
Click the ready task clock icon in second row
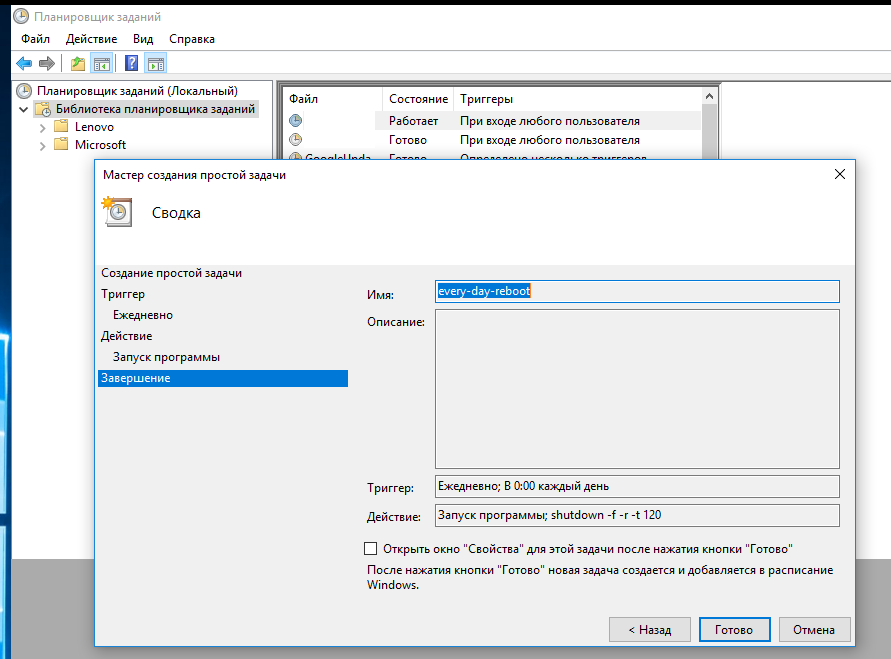(295, 139)
